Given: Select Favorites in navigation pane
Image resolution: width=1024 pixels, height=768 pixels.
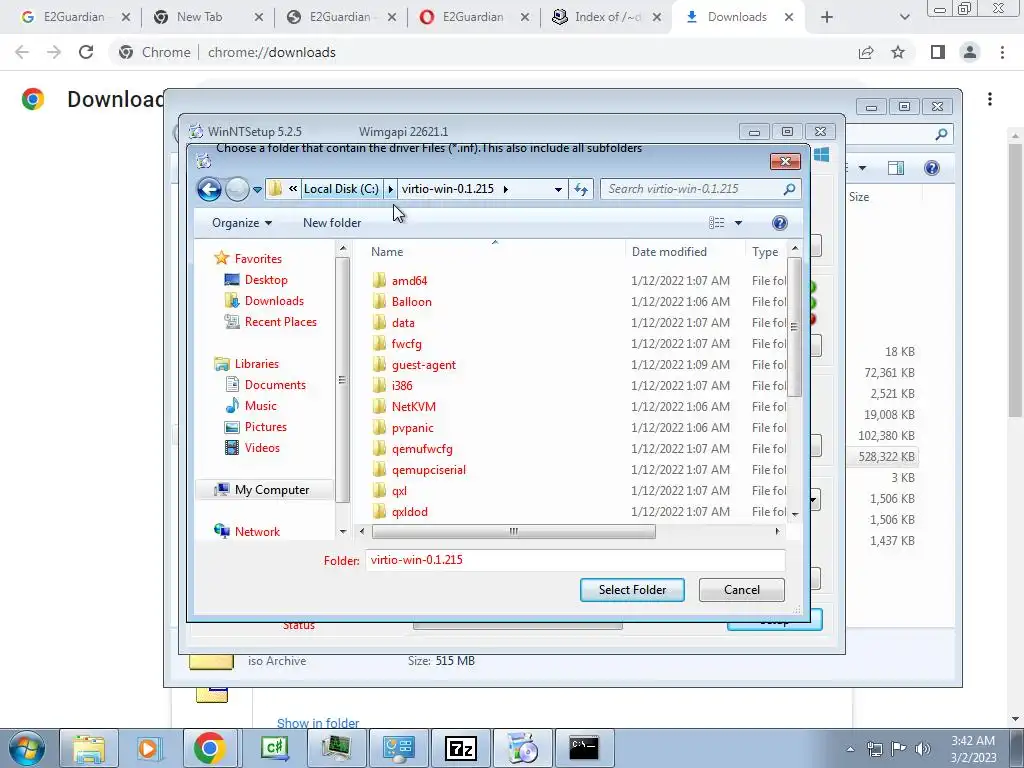Looking at the screenshot, I should [258, 259].
